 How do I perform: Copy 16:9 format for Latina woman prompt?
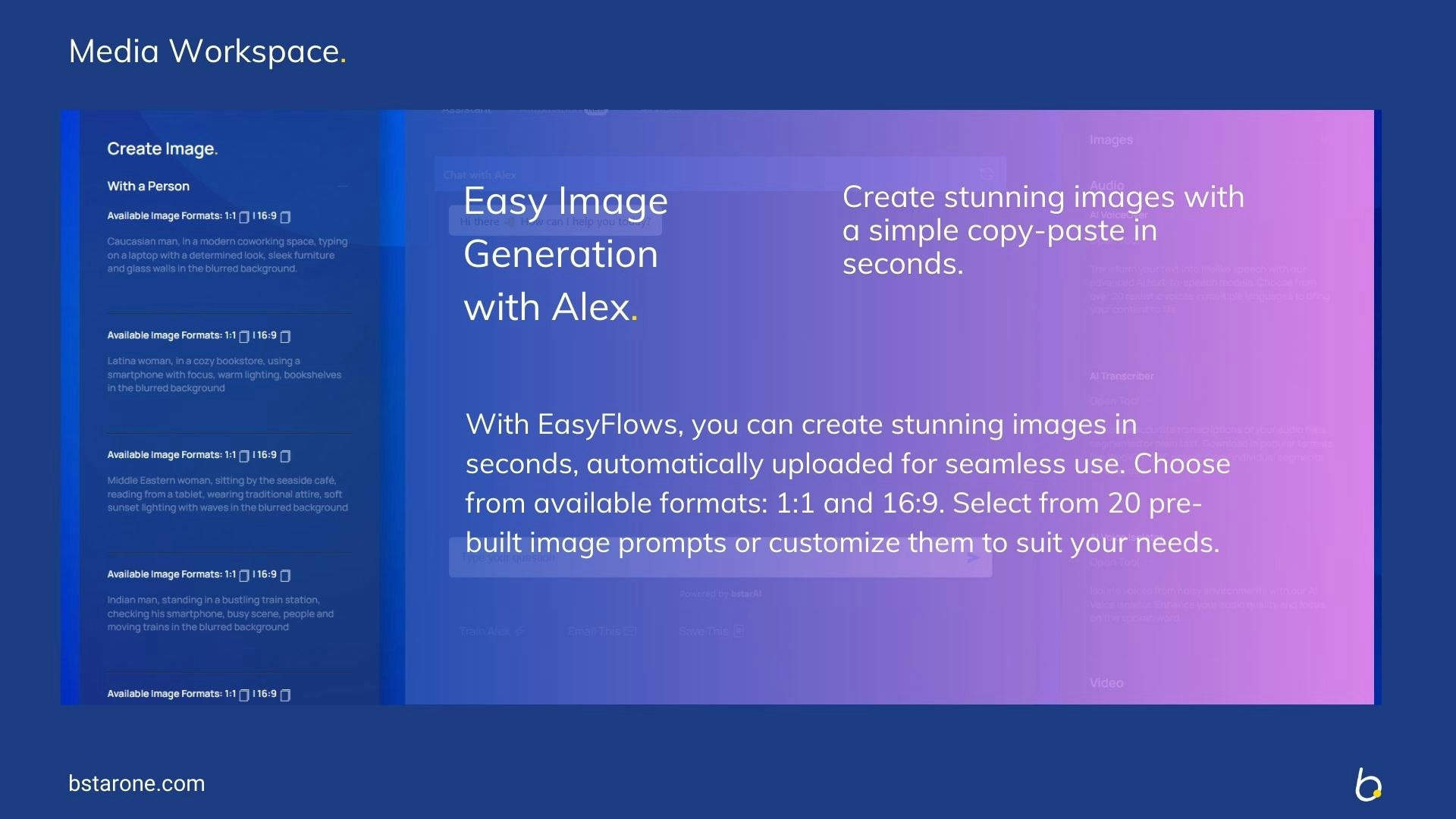pos(285,336)
